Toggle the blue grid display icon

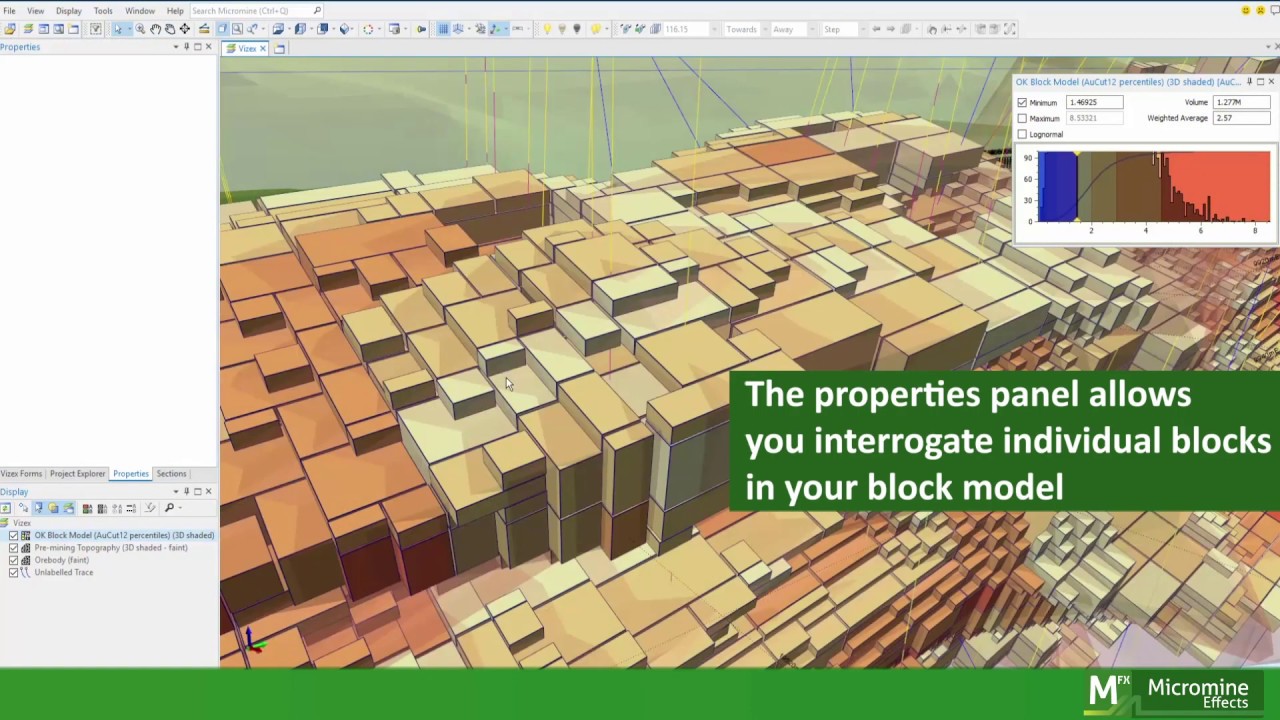443,29
